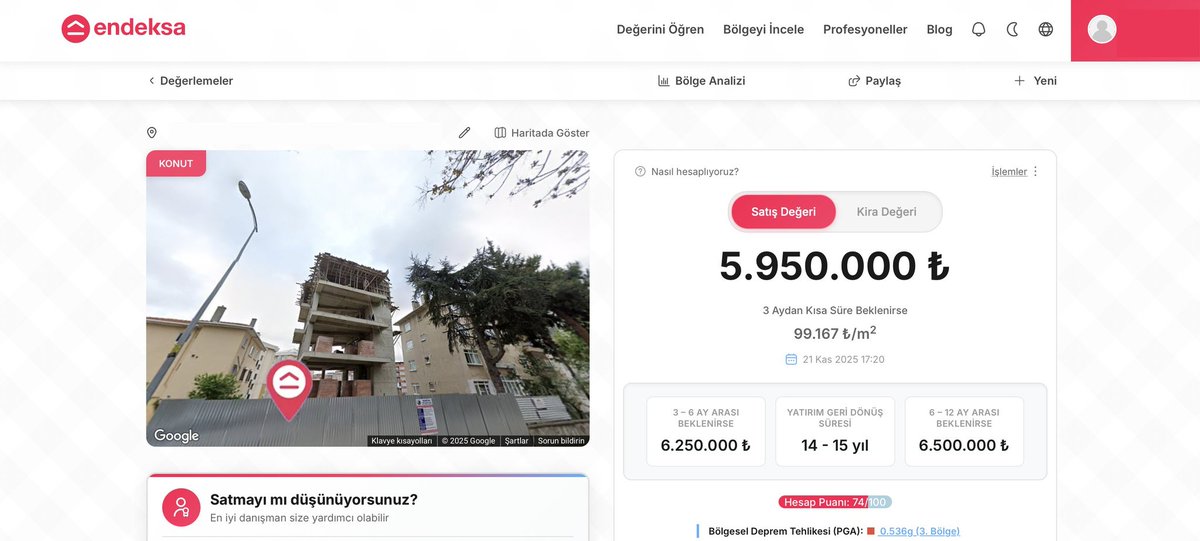Create a Yeni valuation
1200x541 pixels.
pyautogui.click(x=1035, y=81)
